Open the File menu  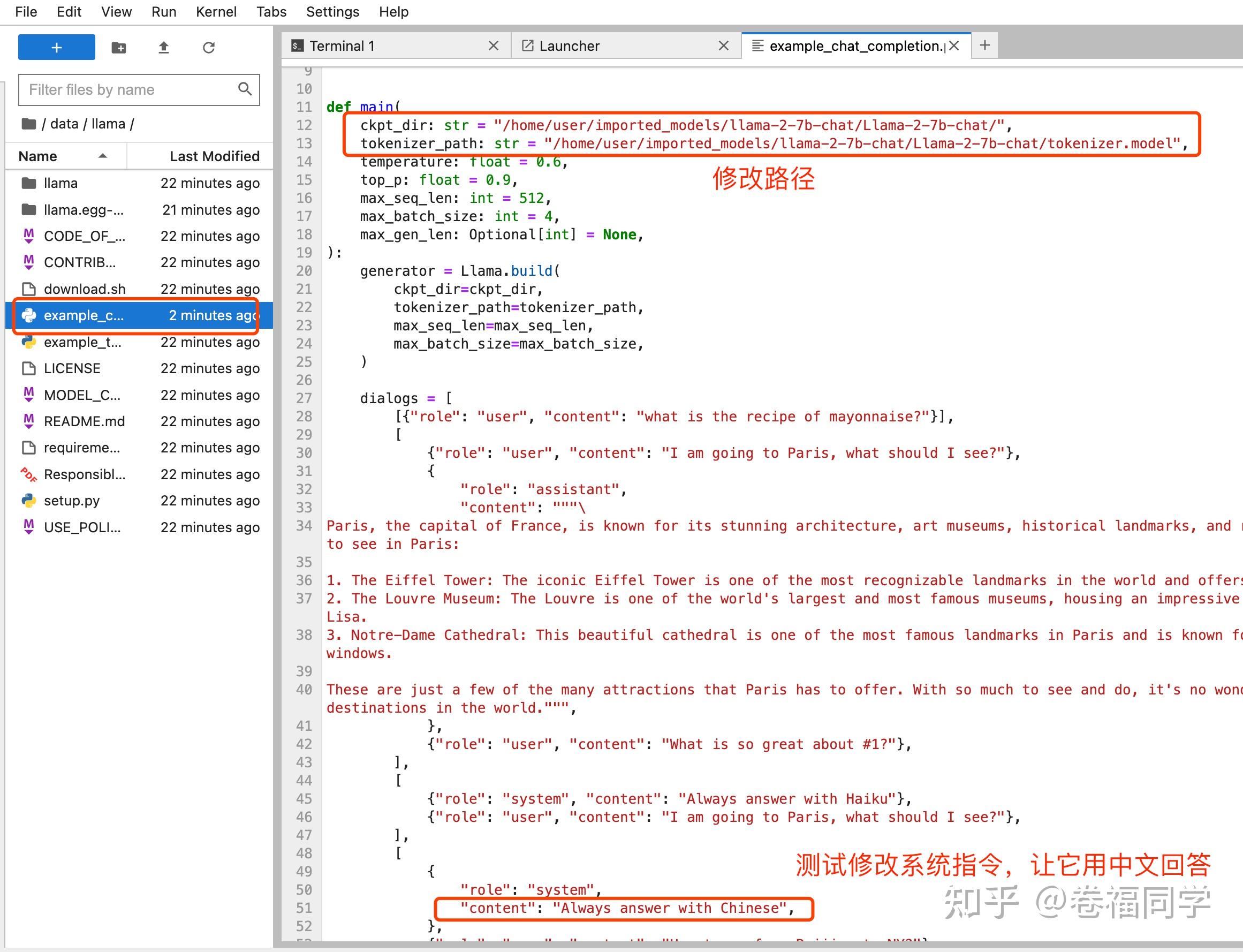tap(26, 12)
